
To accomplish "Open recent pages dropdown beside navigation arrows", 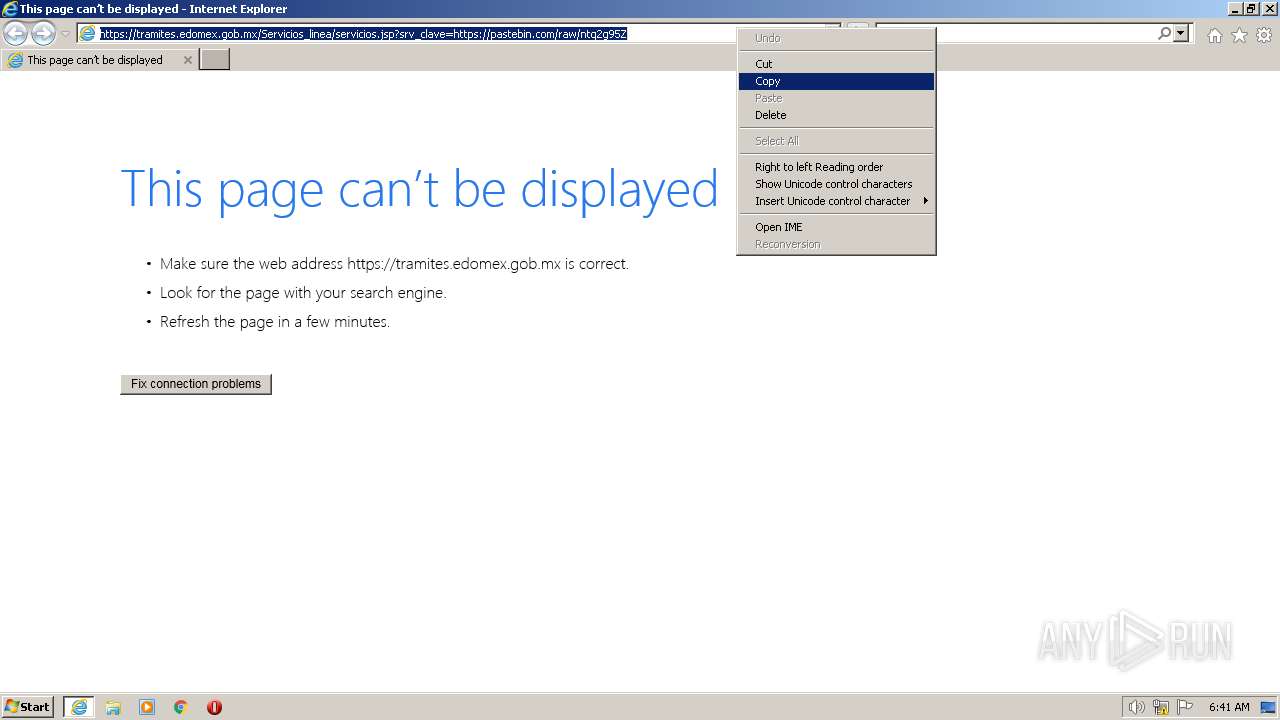I will tap(65, 34).
